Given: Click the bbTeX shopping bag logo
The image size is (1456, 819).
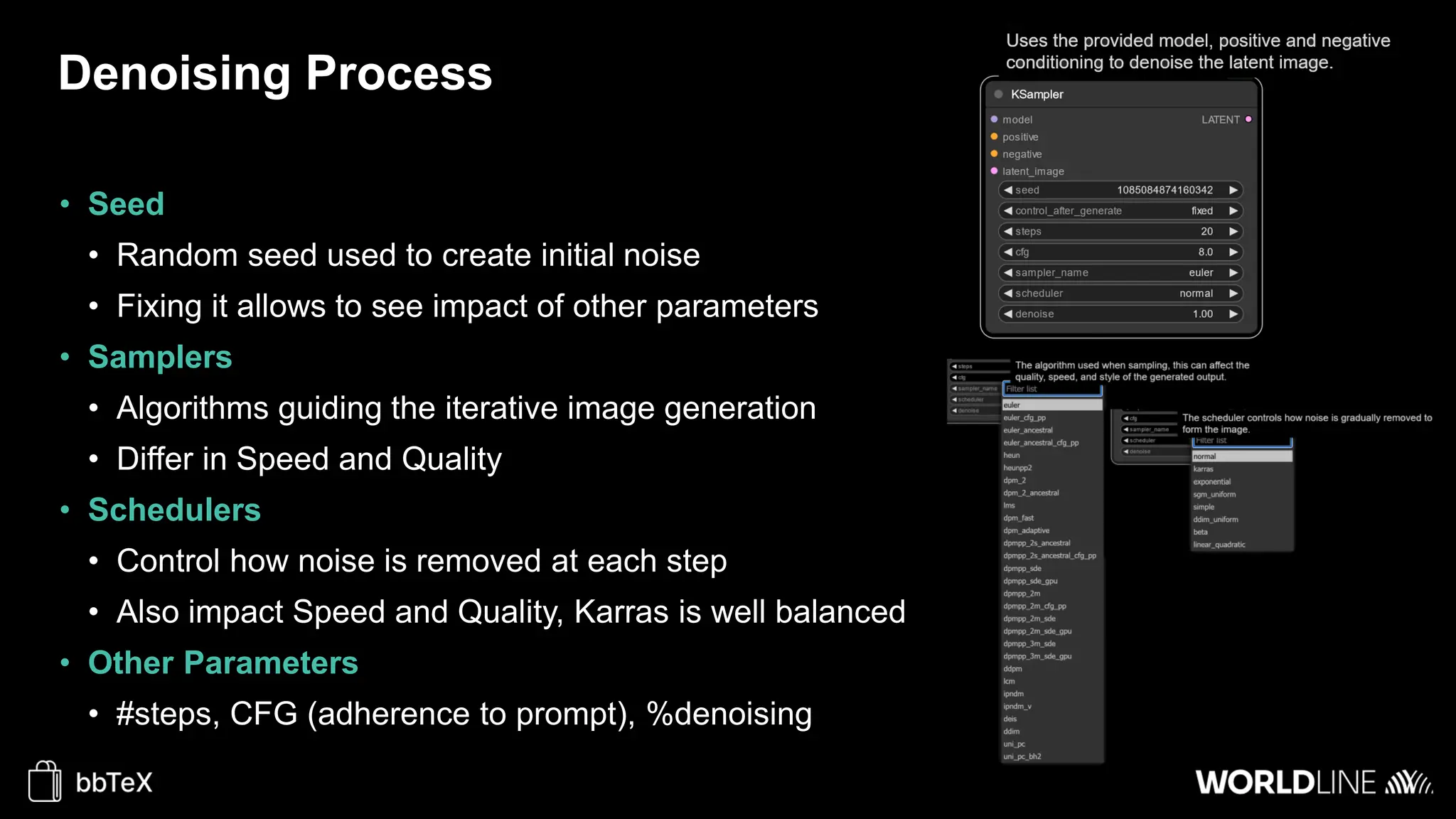Looking at the screenshot, I should tap(45, 781).
